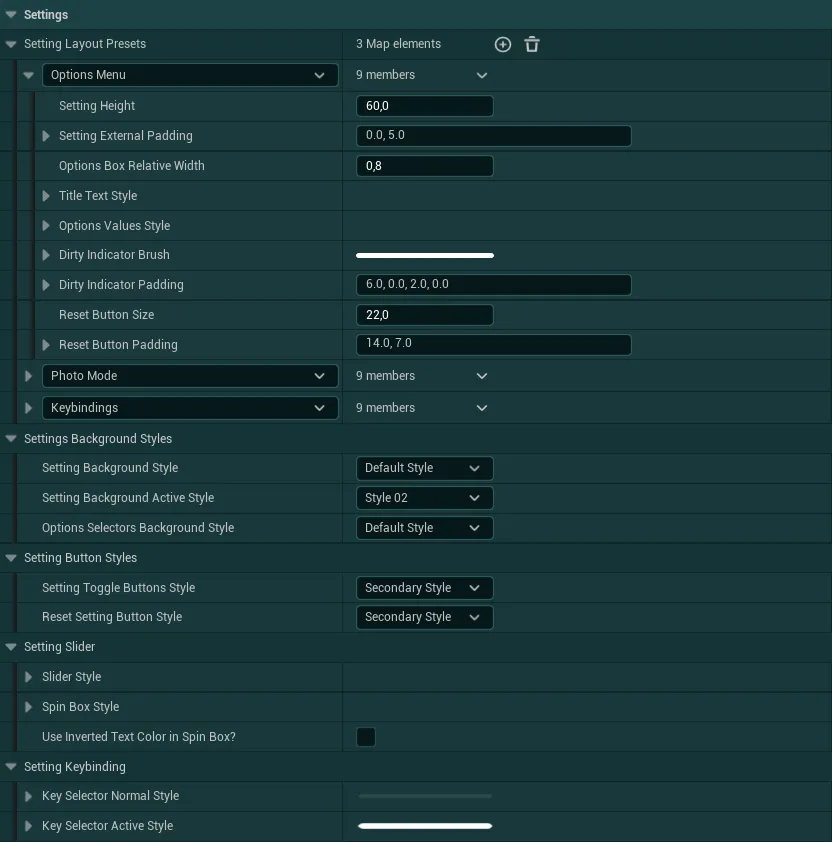Open Reset Setting Button Style dropdown

(424, 617)
